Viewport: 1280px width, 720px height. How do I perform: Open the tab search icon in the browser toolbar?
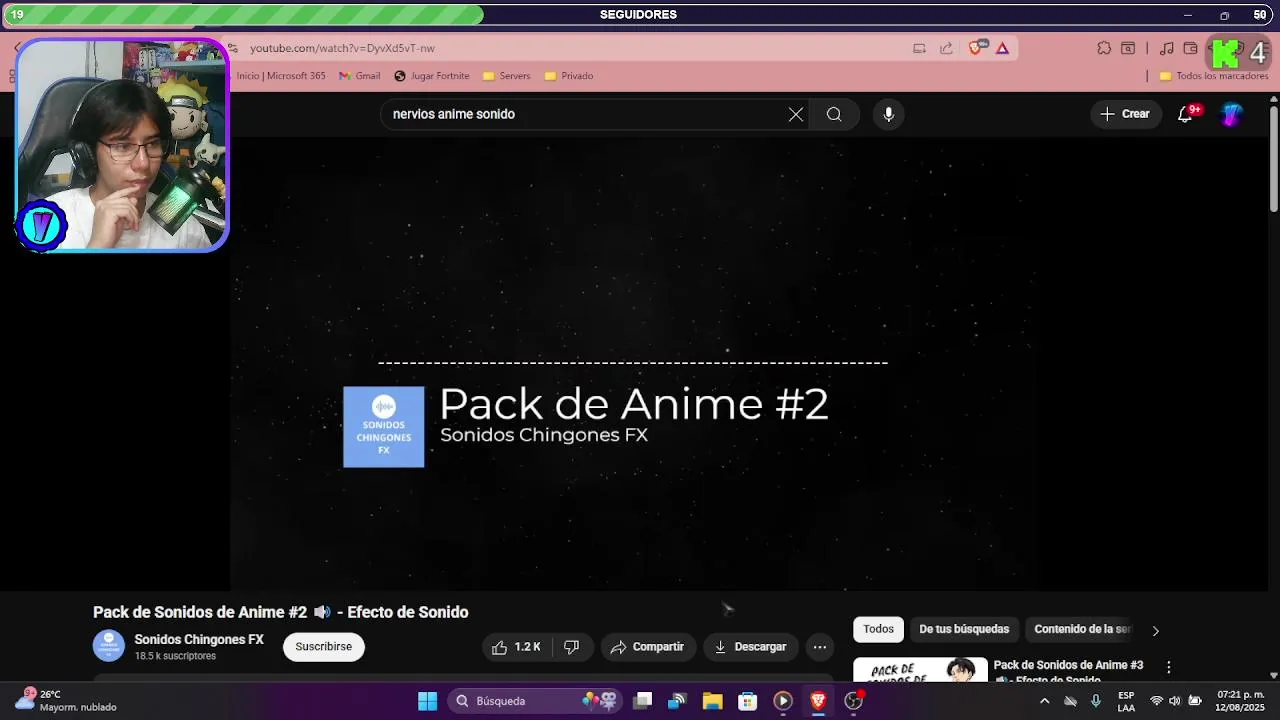tap(1128, 48)
